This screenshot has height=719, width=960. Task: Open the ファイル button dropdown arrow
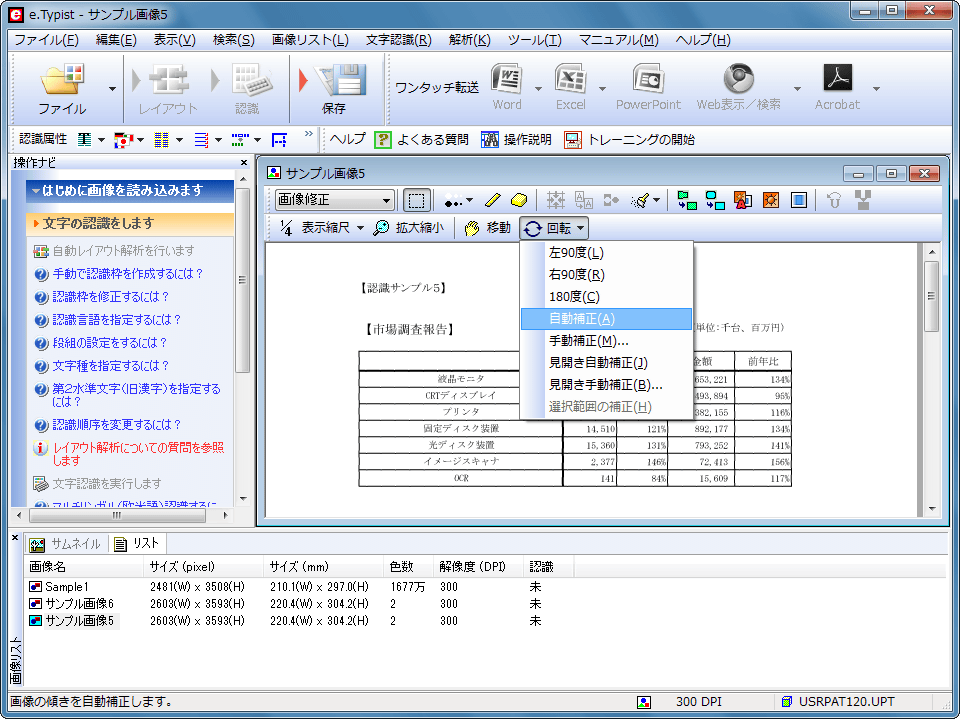click(x=112, y=89)
